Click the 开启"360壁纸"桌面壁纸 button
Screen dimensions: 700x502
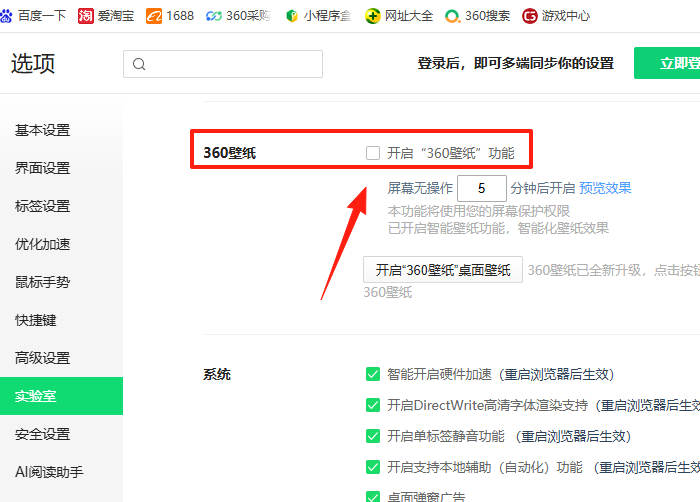[443, 270]
